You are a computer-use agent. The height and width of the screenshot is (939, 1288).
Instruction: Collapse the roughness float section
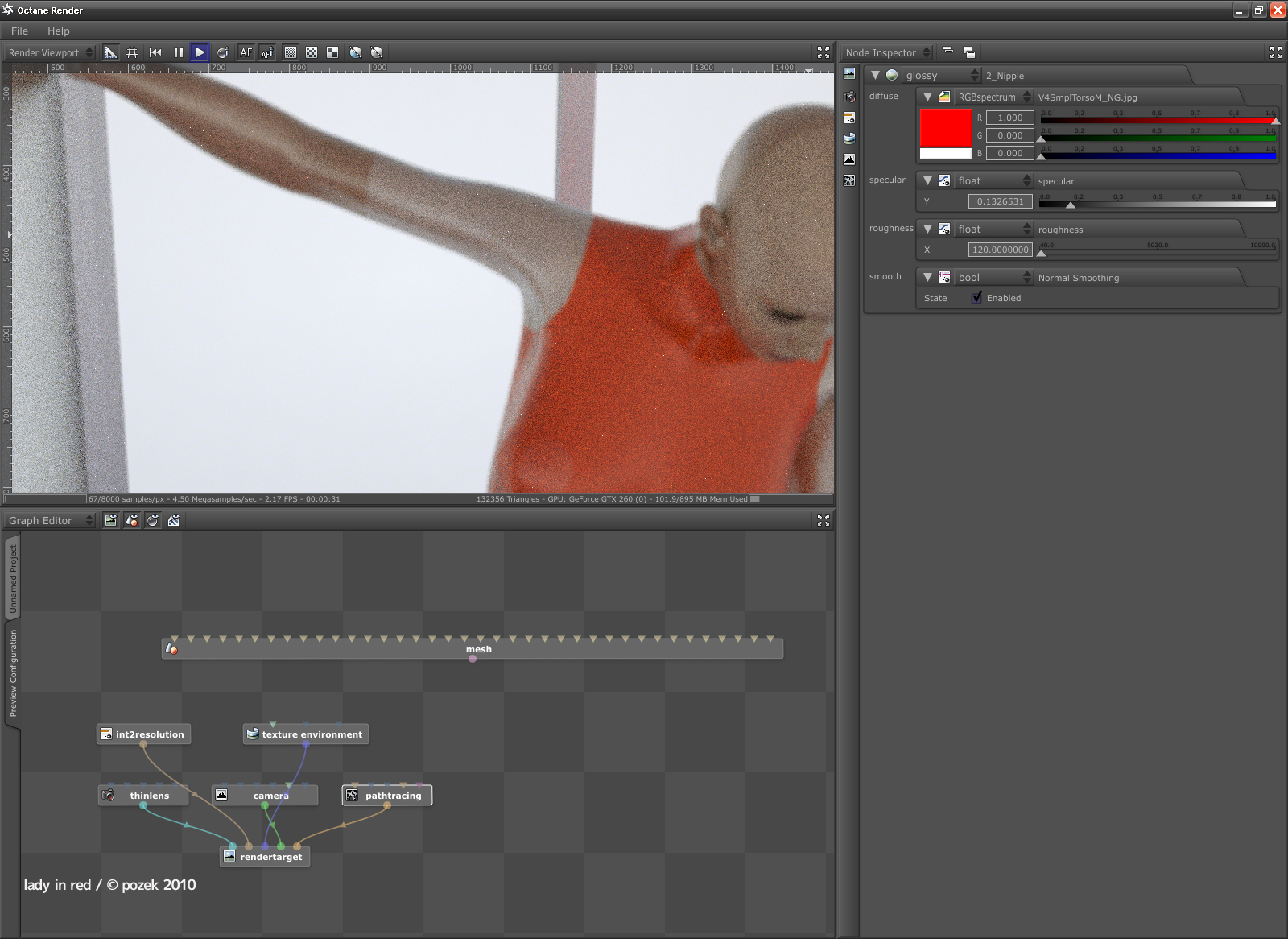click(x=927, y=229)
